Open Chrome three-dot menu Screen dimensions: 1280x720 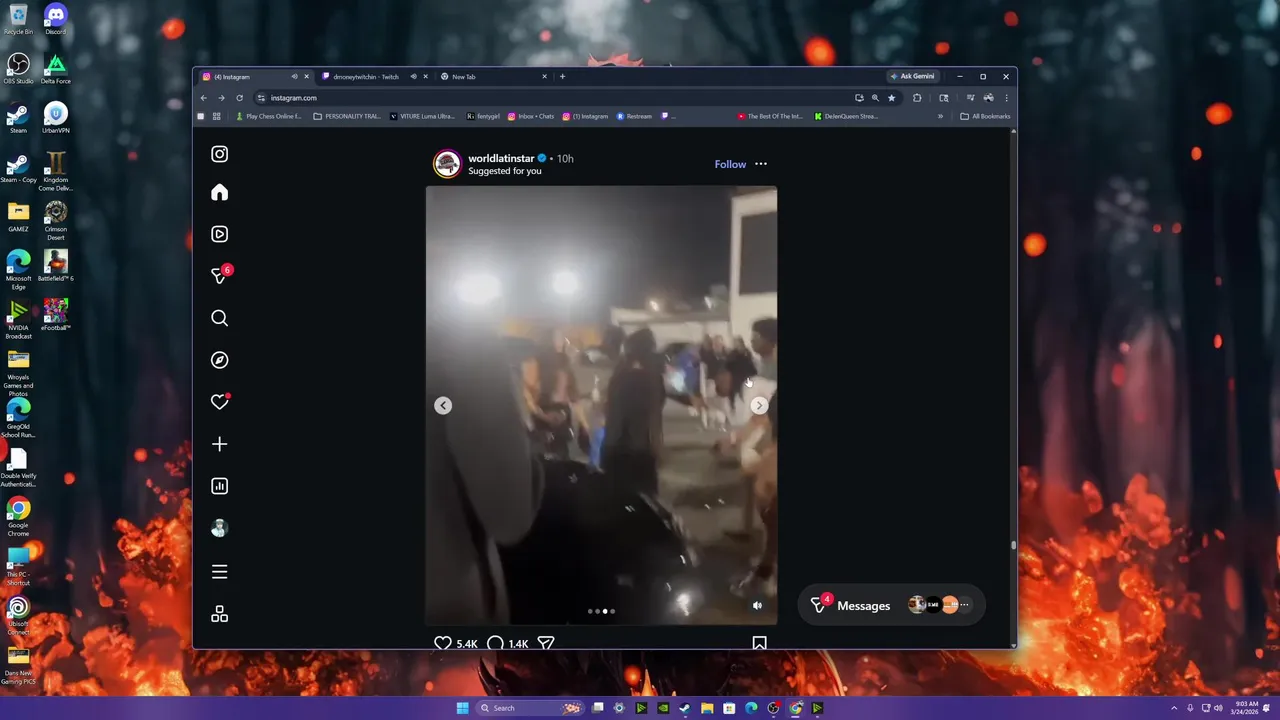[x=1006, y=98]
